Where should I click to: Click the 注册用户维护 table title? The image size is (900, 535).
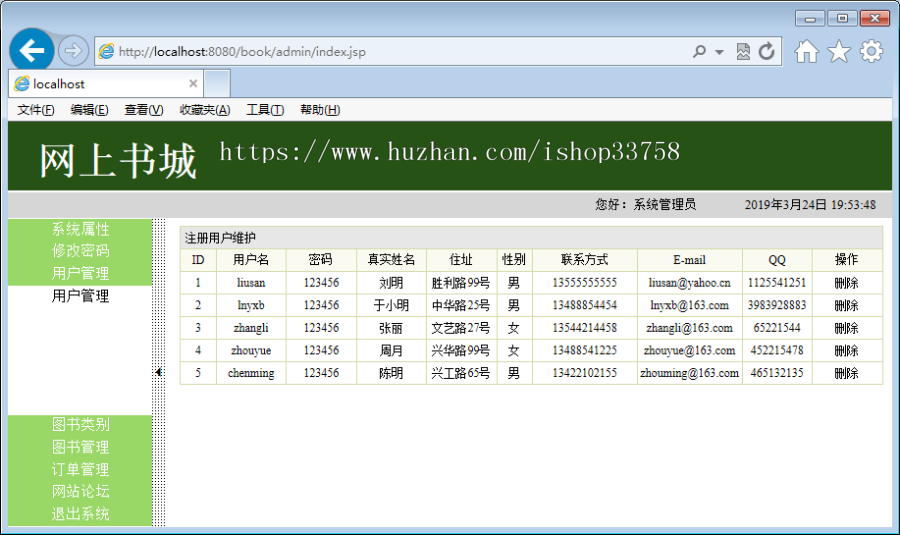(x=220, y=238)
